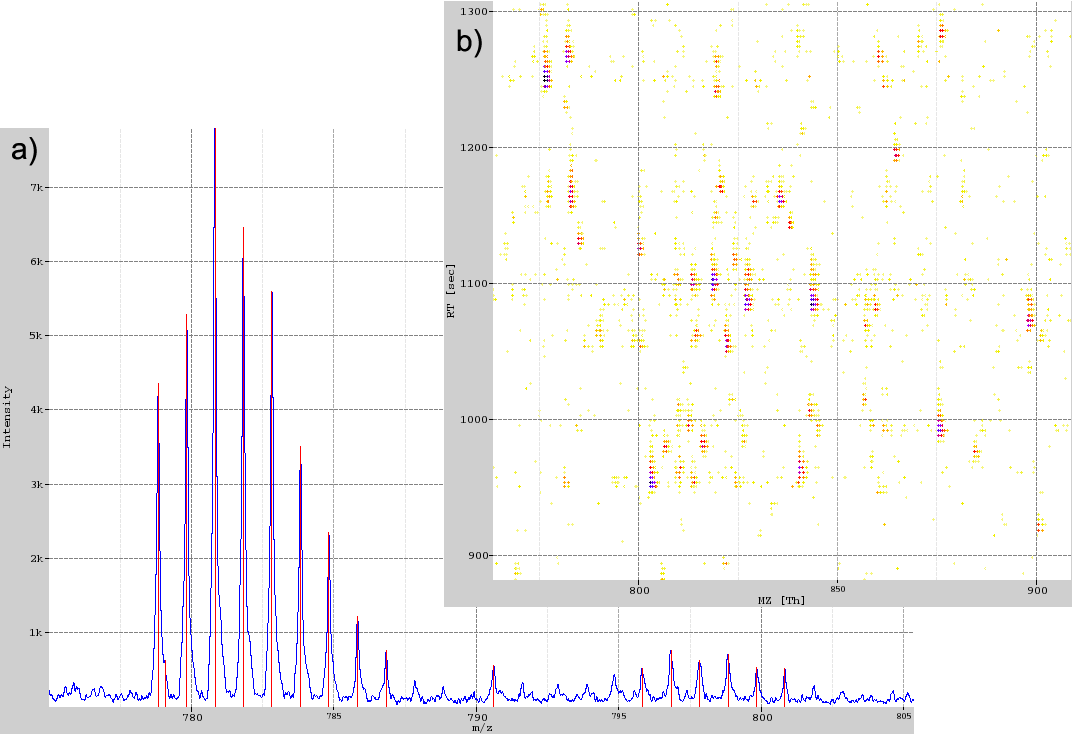Click the "4k" intensity tick label
Screen dimensions: 1072x734
click(36, 409)
